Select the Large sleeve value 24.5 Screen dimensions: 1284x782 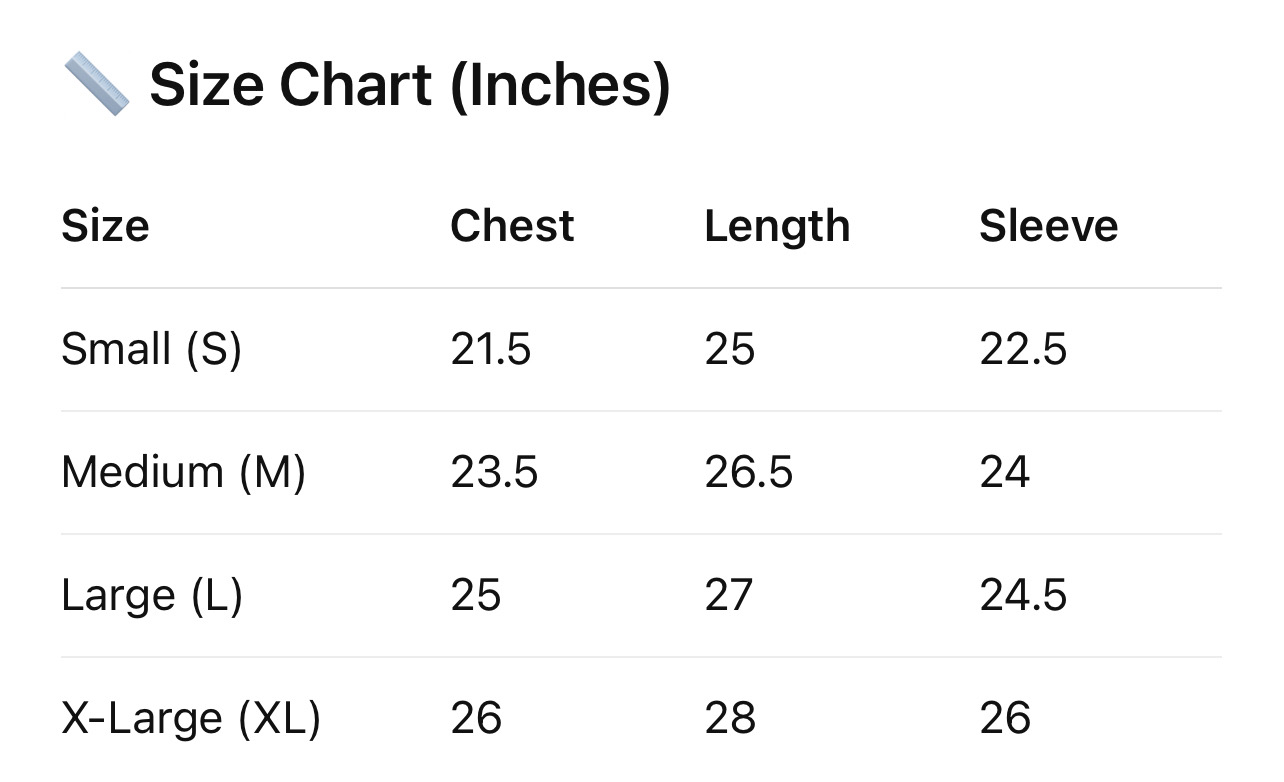[1023, 595]
